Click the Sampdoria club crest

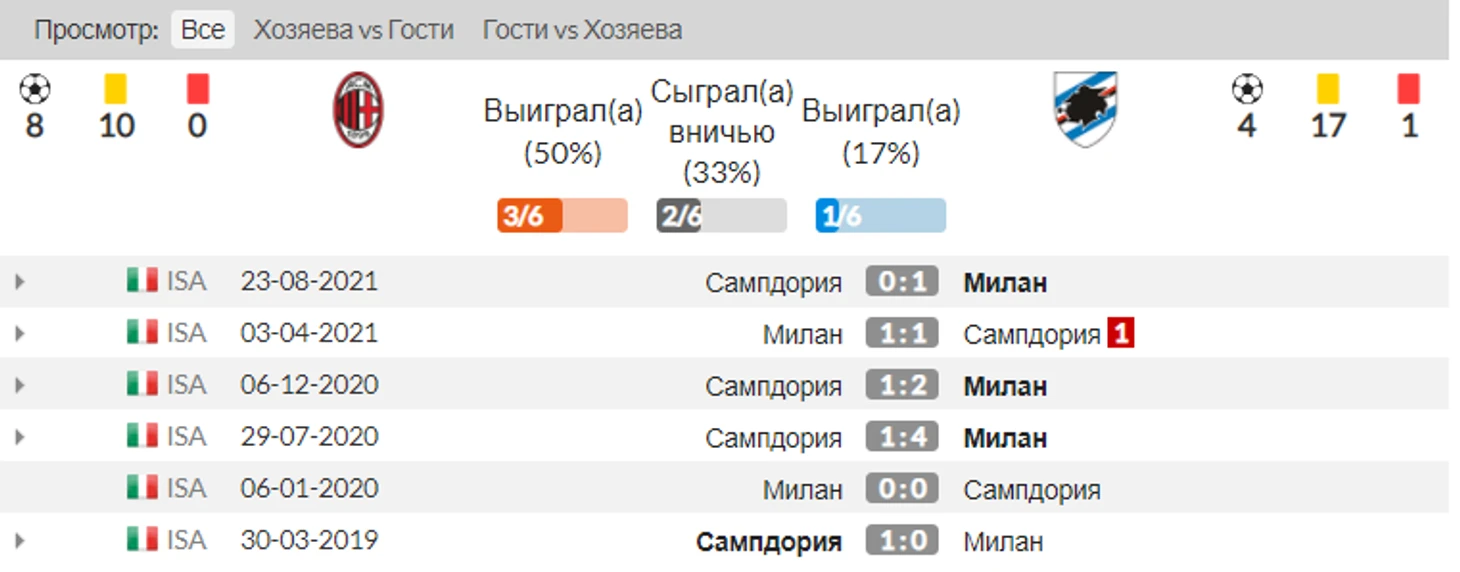click(1085, 109)
